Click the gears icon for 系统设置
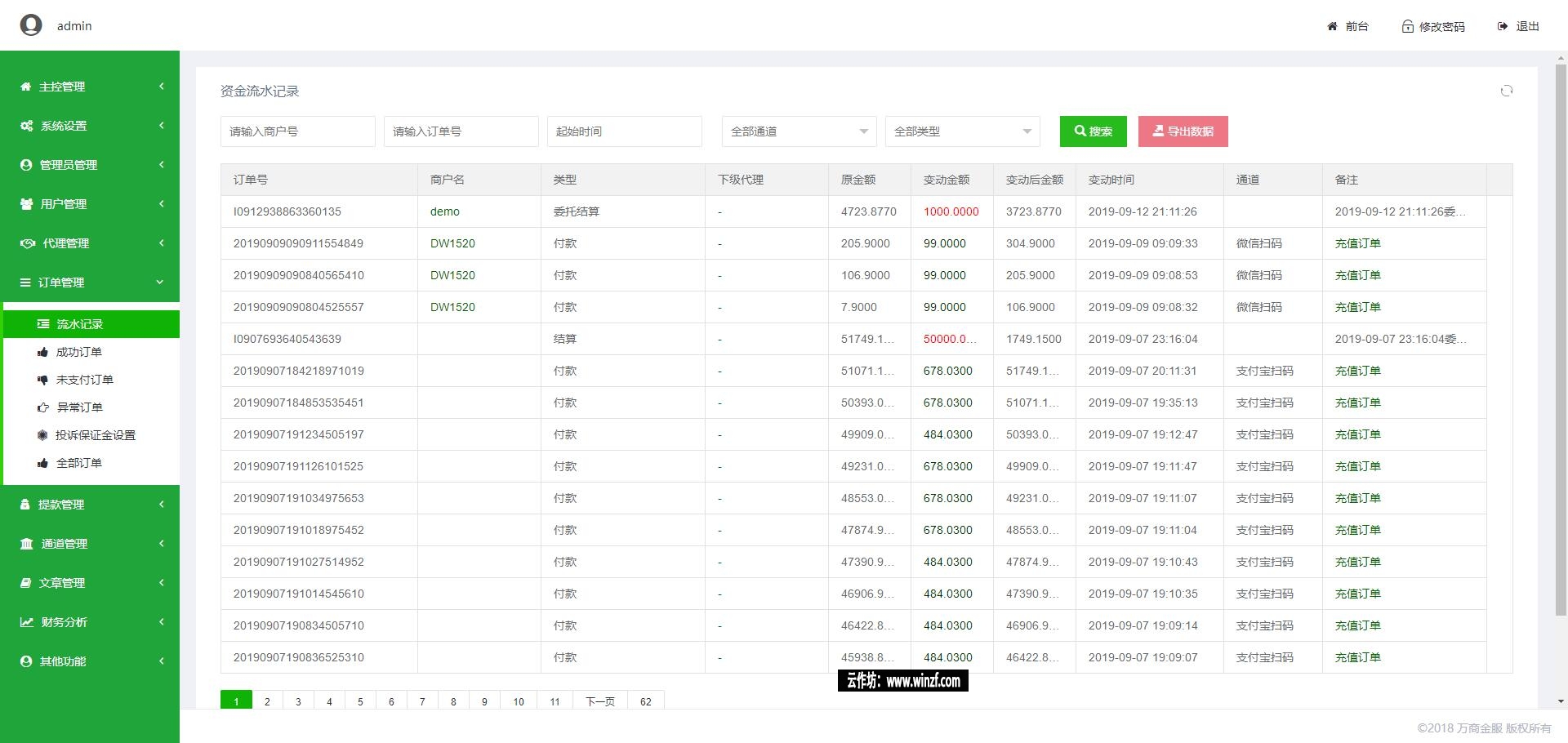 coord(27,126)
